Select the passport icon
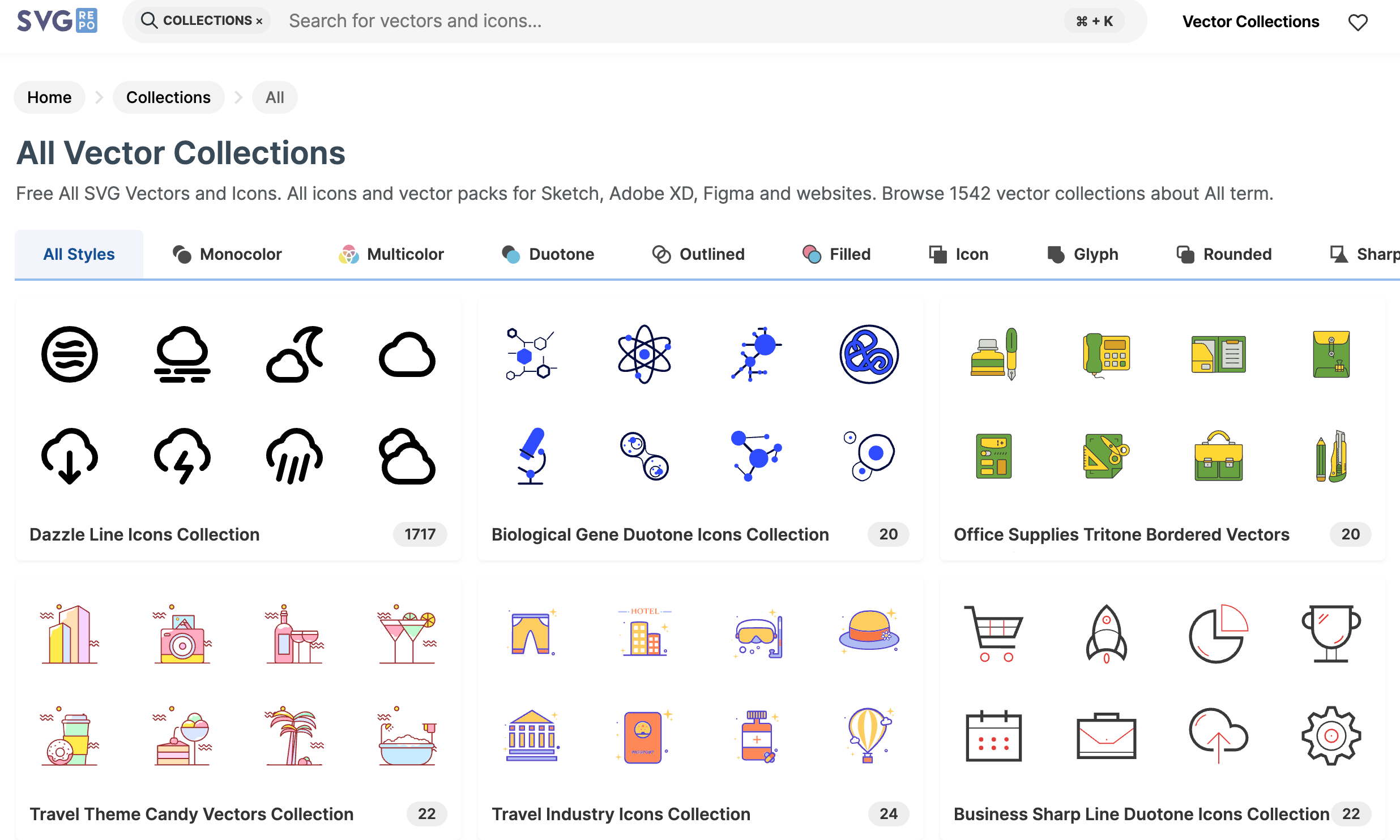Image resolution: width=1400 pixels, height=840 pixels. pyautogui.click(x=643, y=736)
